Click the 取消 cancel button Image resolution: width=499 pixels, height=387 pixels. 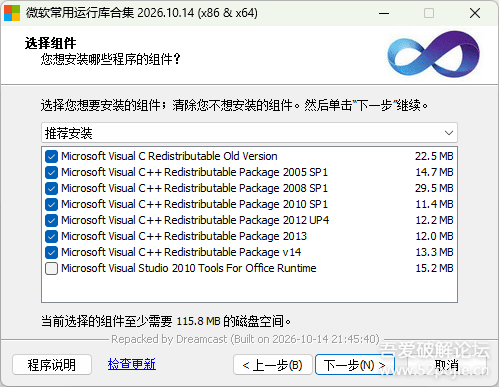(447, 365)
